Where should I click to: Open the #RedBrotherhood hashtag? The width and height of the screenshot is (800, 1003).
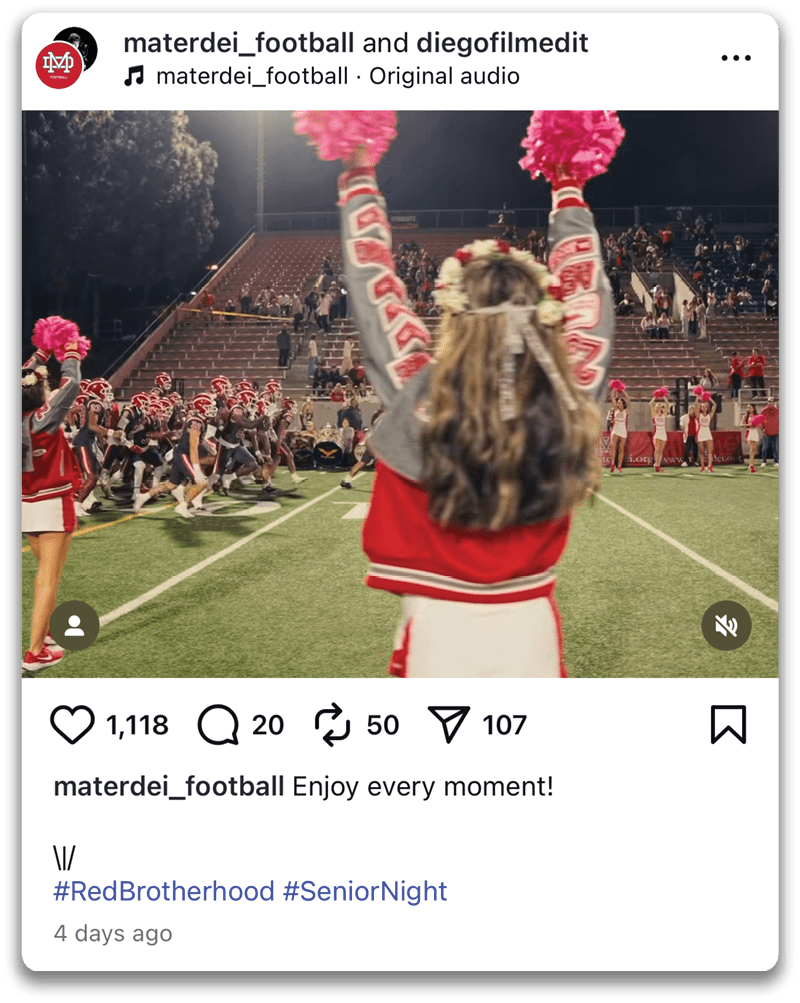click(164, 891)
